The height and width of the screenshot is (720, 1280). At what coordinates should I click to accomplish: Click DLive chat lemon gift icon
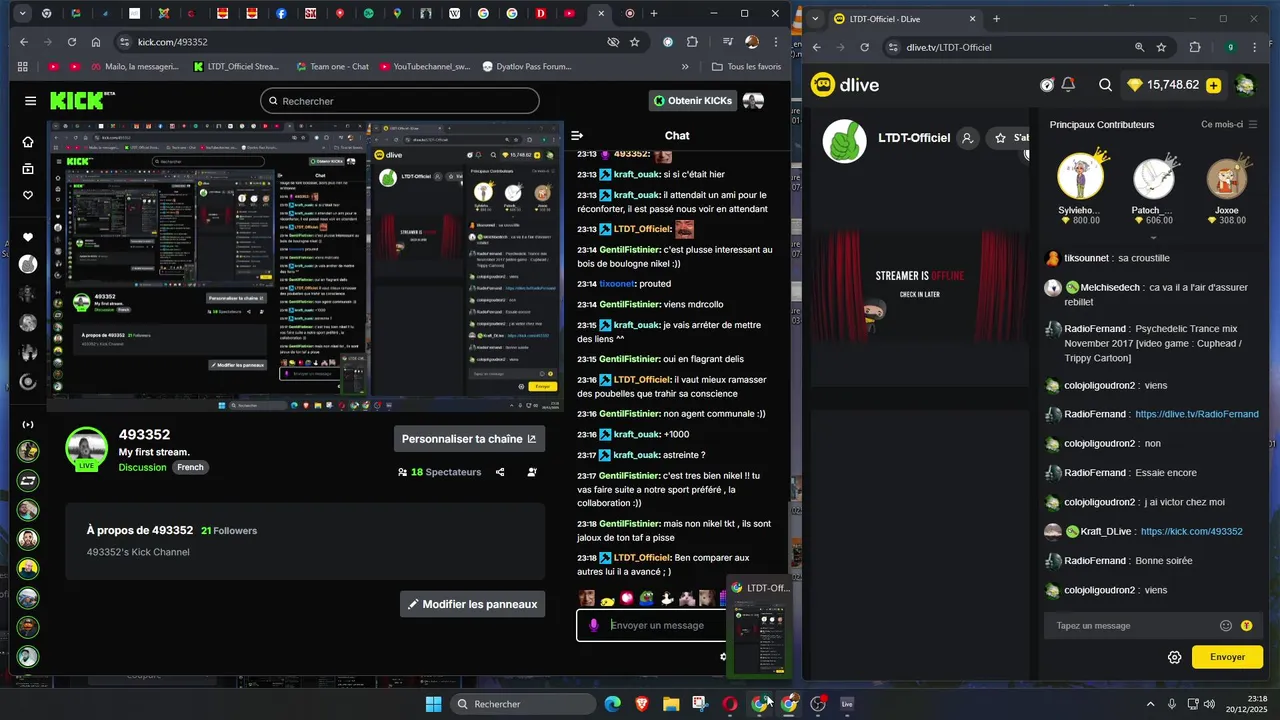1247,626
